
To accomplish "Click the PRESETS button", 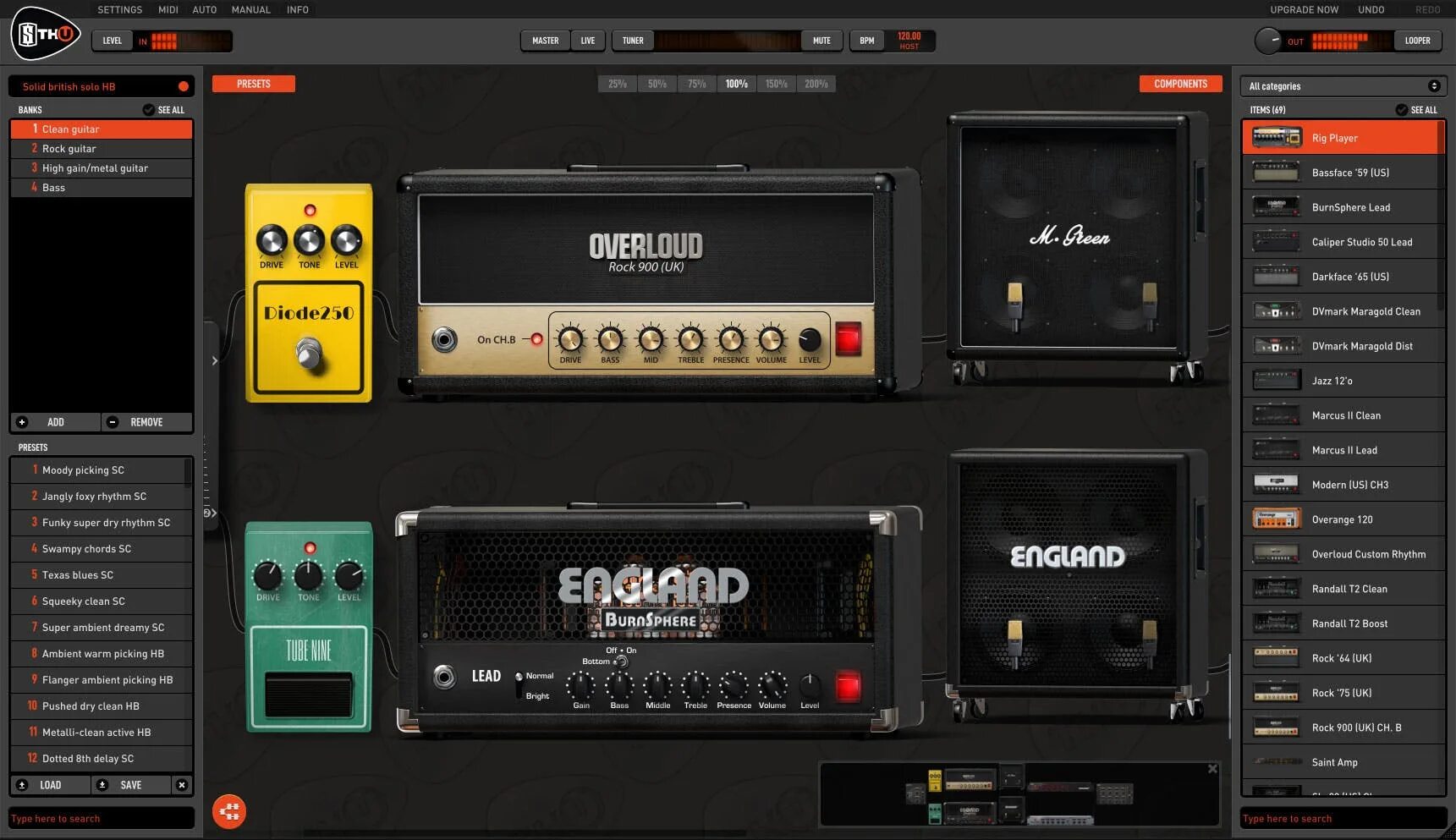I will [254, 84].
